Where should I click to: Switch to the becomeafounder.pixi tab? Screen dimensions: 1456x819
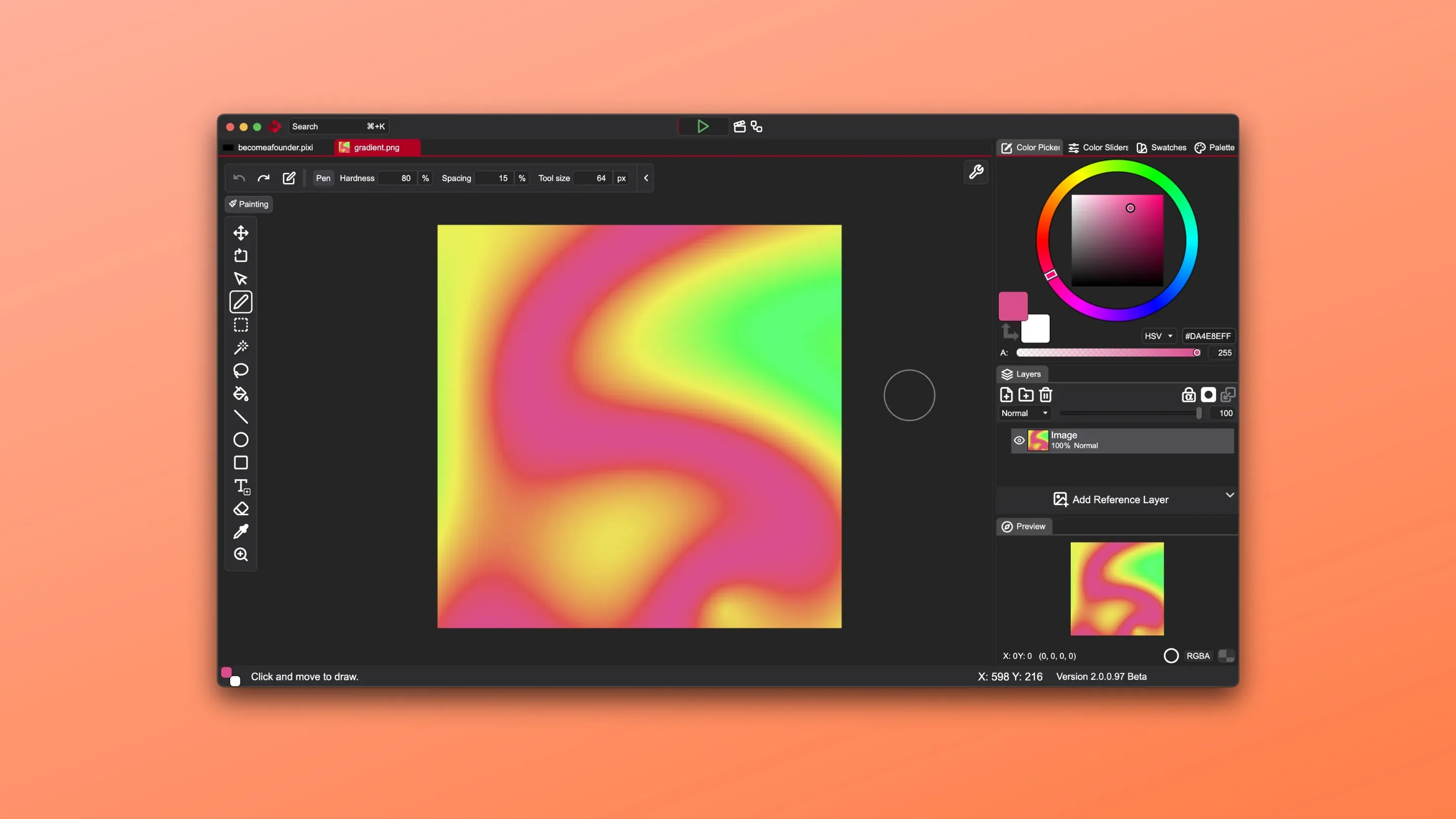(275, 148)
